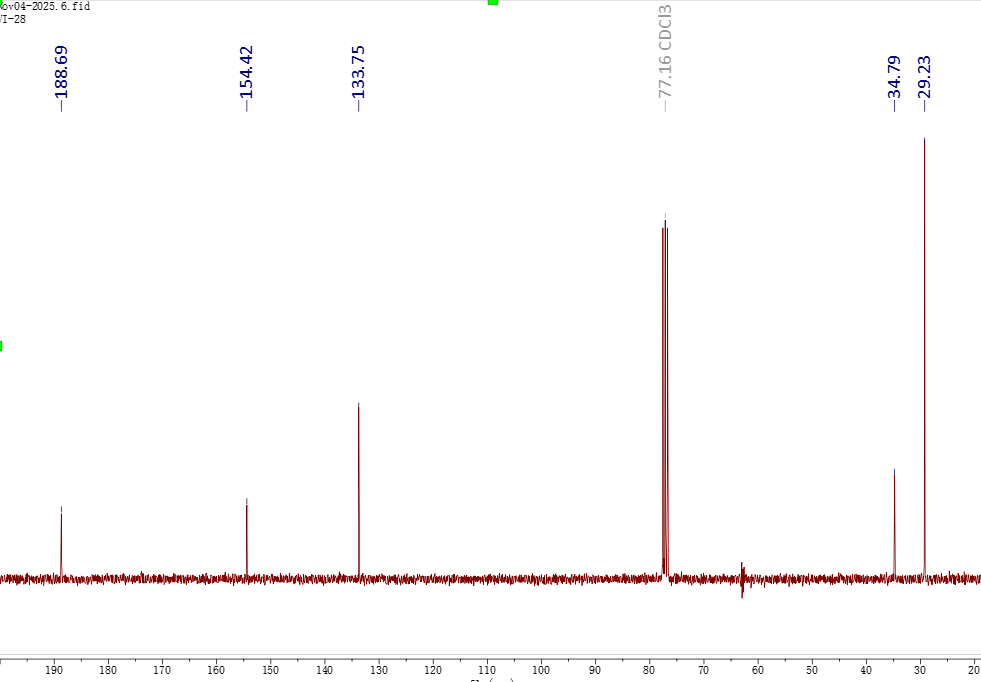Click the artifact signal near 63 ppm
This screenshot has width=981, height=682.
pyautogui.click(x=742, y=580)
